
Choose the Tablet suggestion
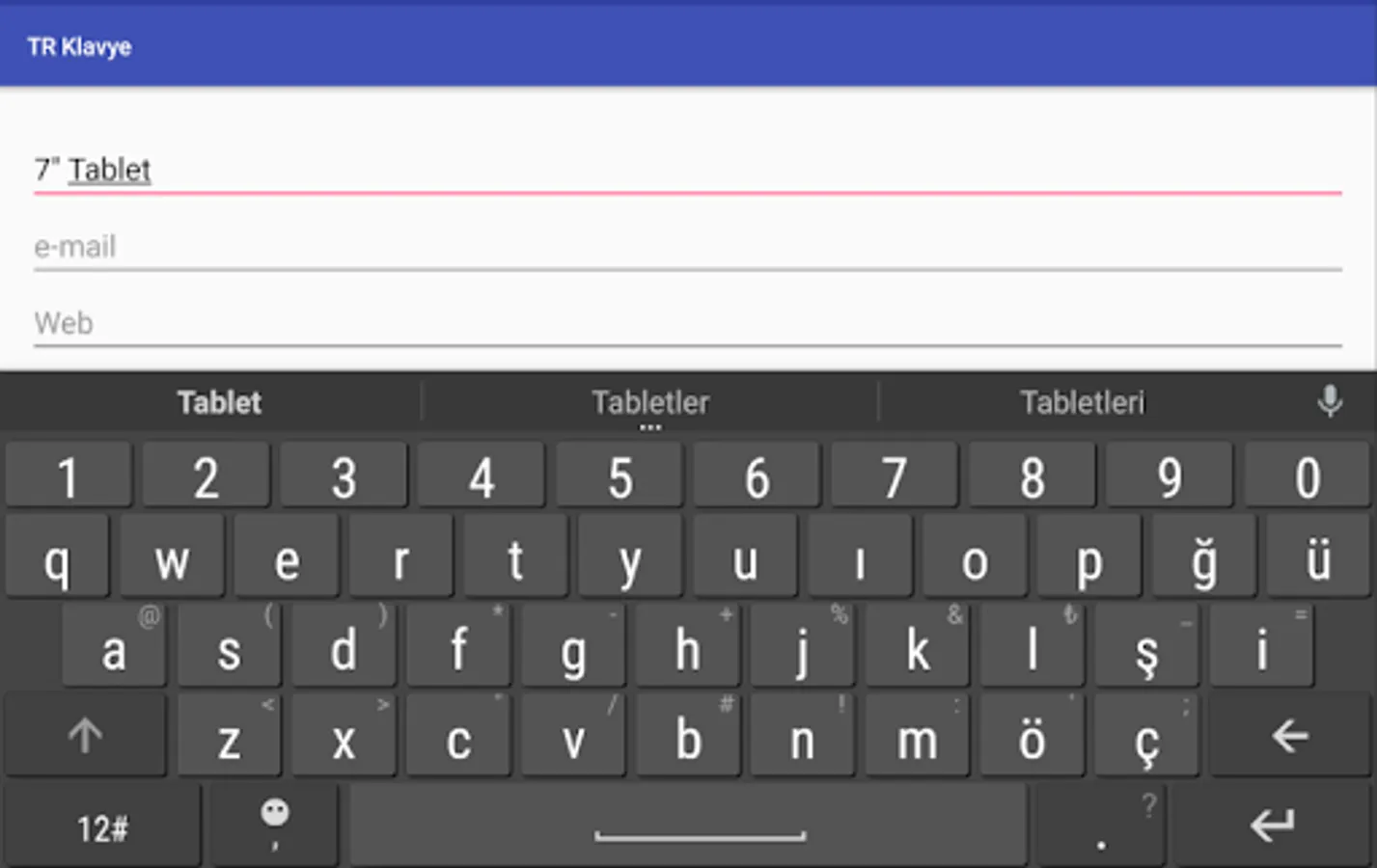tap(219, 402)
